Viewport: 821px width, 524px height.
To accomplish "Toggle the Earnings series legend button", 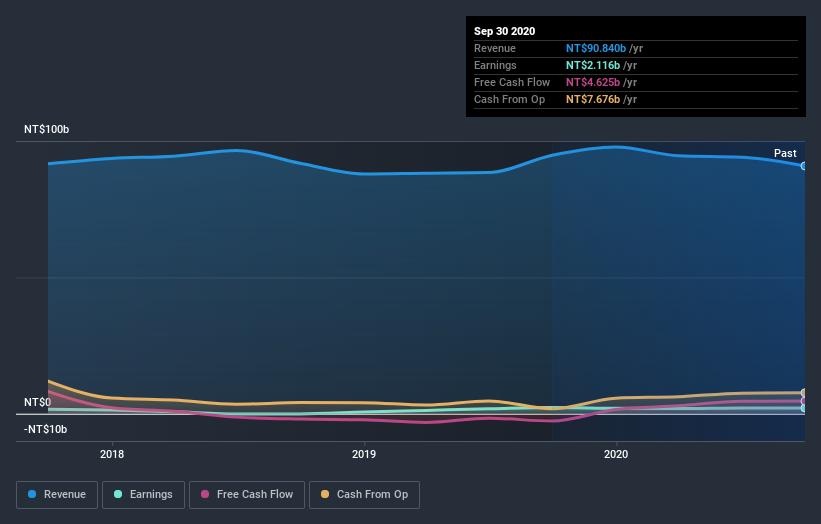I will tap(143, 495).
